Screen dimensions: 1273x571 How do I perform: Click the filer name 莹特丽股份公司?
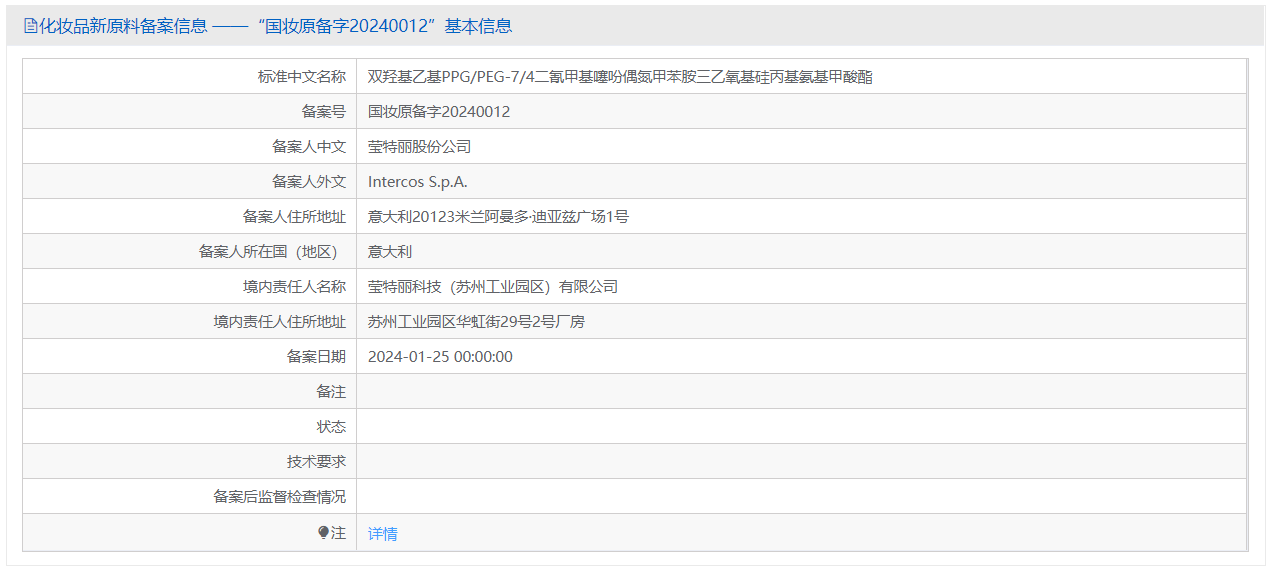419,146
